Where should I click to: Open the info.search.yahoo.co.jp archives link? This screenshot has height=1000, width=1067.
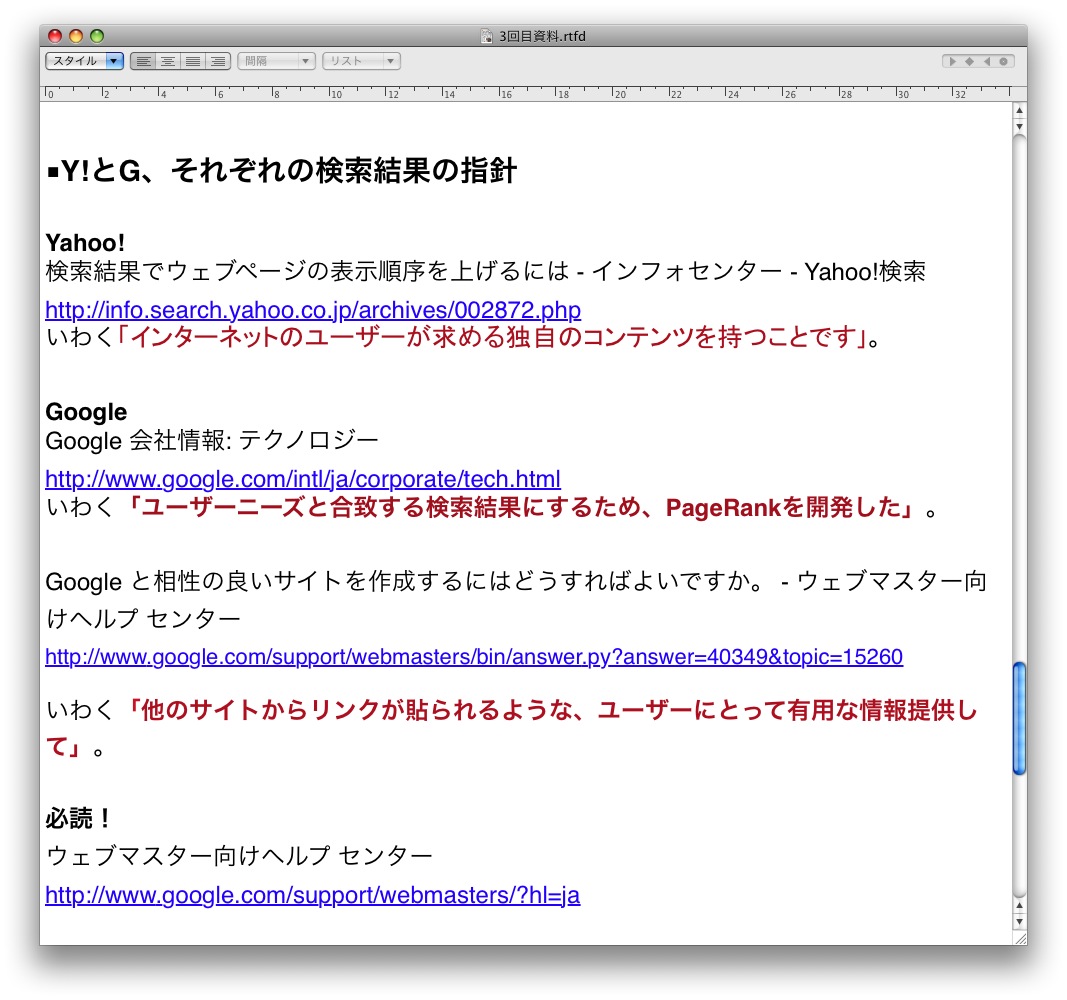tap(313, 310)
